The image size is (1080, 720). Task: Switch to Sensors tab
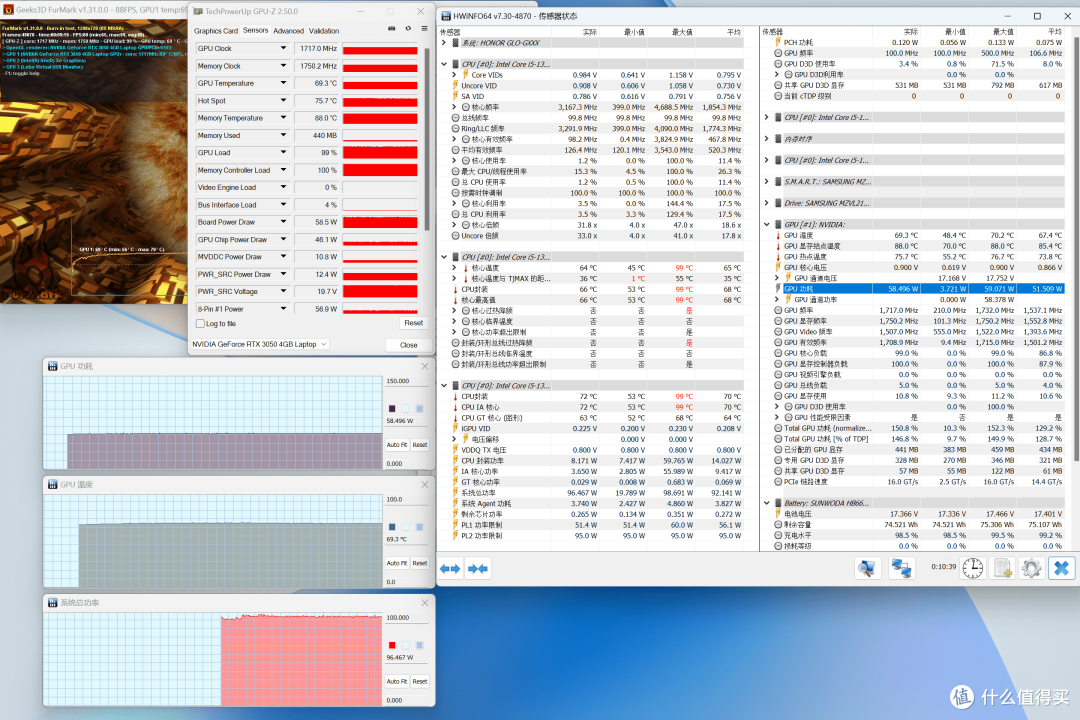click(x=256, y=30)
